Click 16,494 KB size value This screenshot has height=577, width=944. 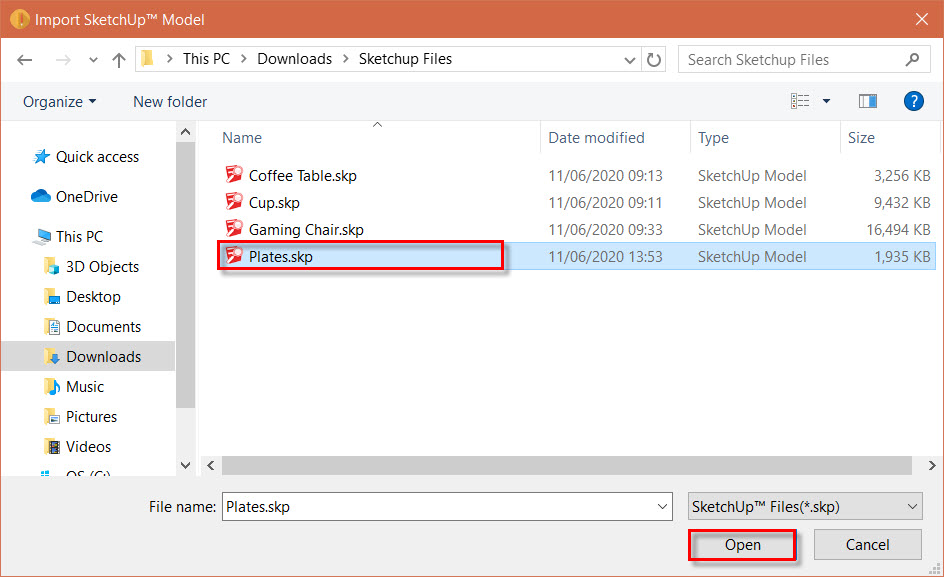[x=898, y=230]
